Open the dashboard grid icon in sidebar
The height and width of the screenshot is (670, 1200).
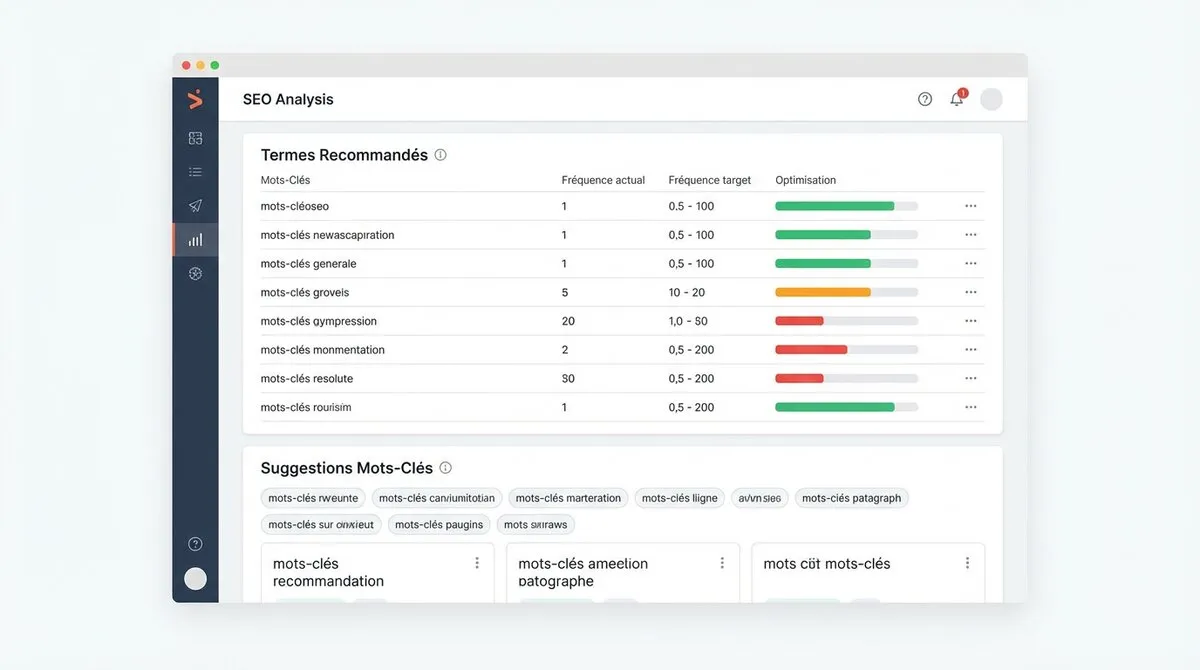pos(195,138)
